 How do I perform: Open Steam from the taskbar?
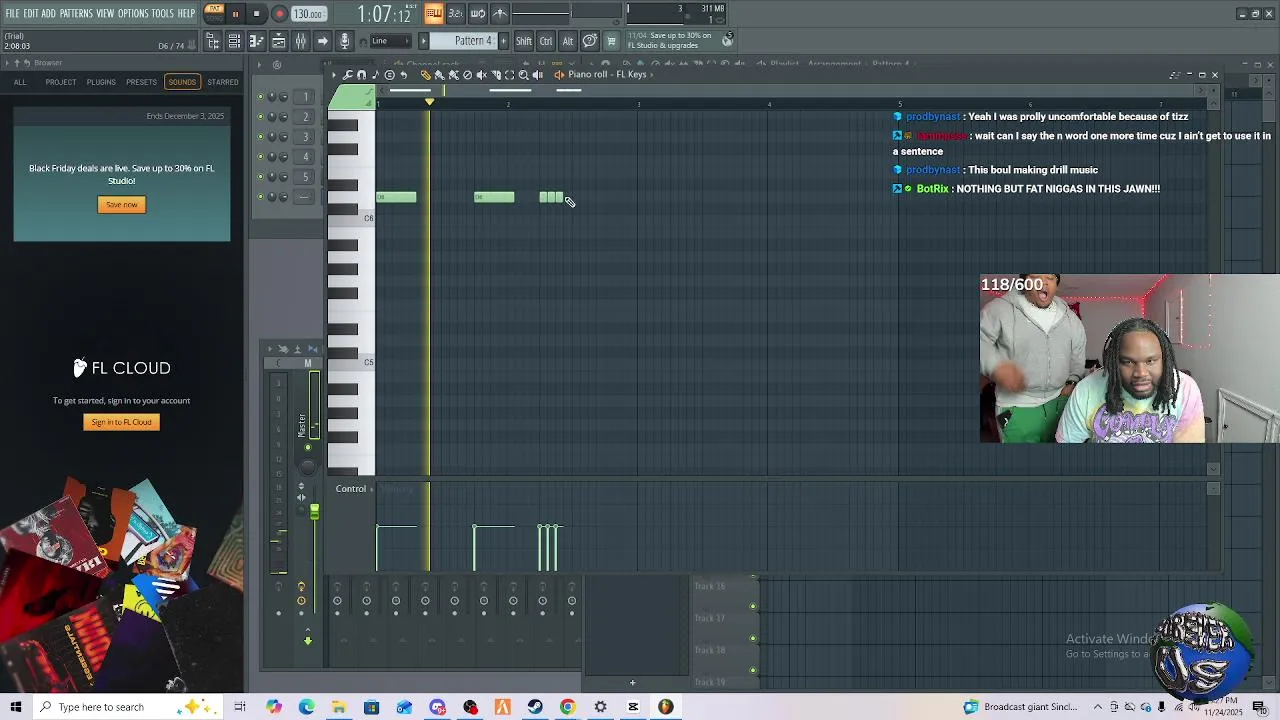[x=535, y=707]
